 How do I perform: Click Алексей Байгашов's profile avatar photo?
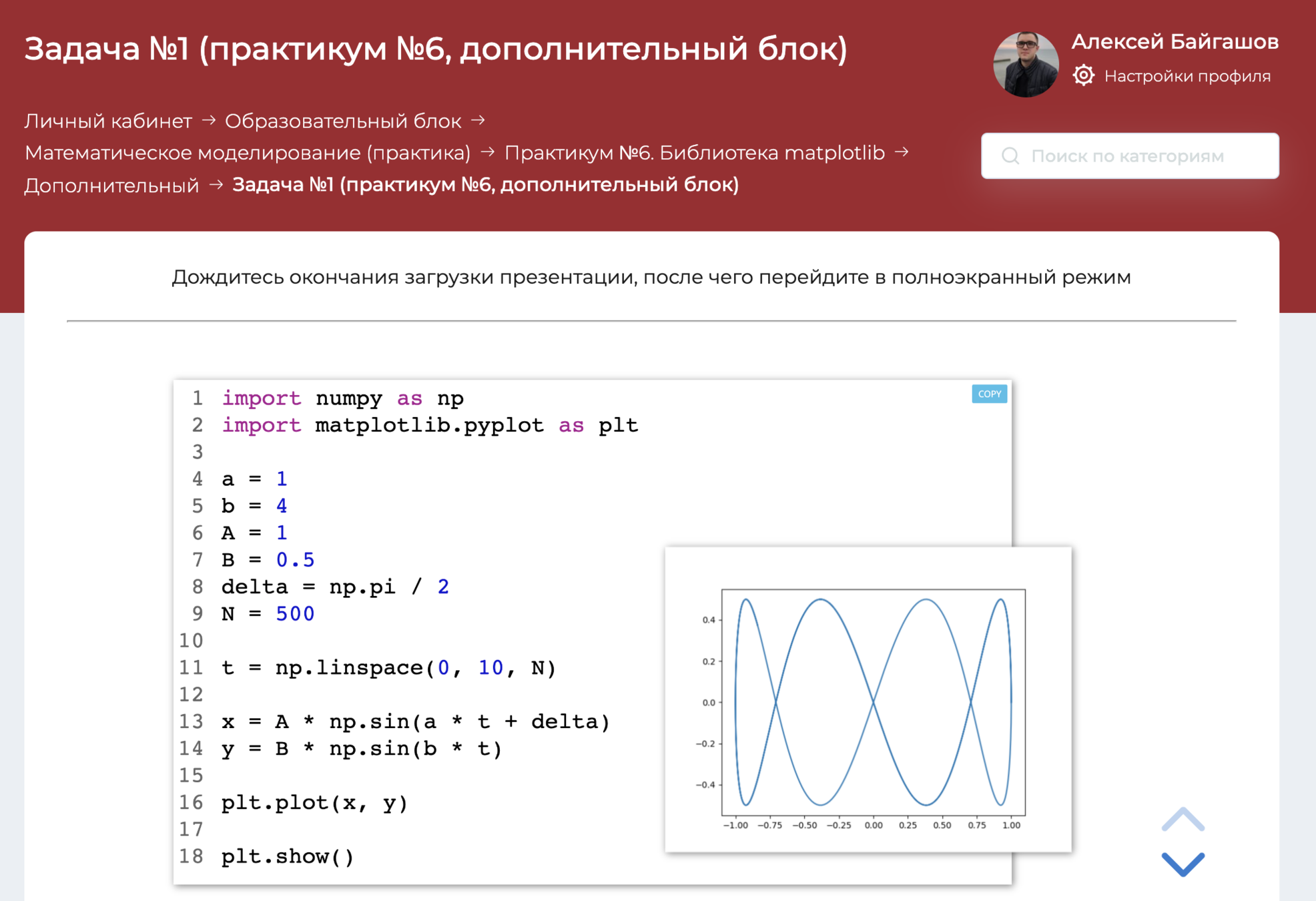(1026, 64)
